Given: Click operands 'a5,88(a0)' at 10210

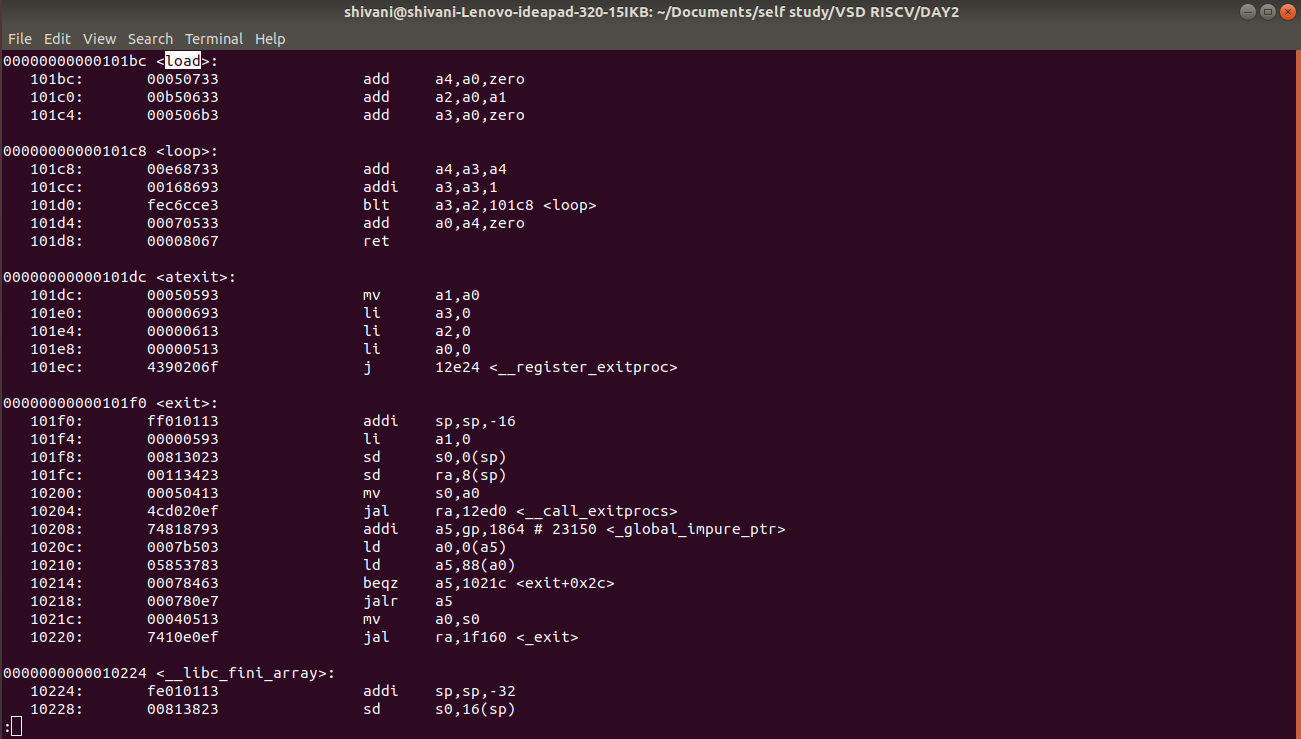Looking at the screenshot, I should pyautogui.click(x=475, y=565).
